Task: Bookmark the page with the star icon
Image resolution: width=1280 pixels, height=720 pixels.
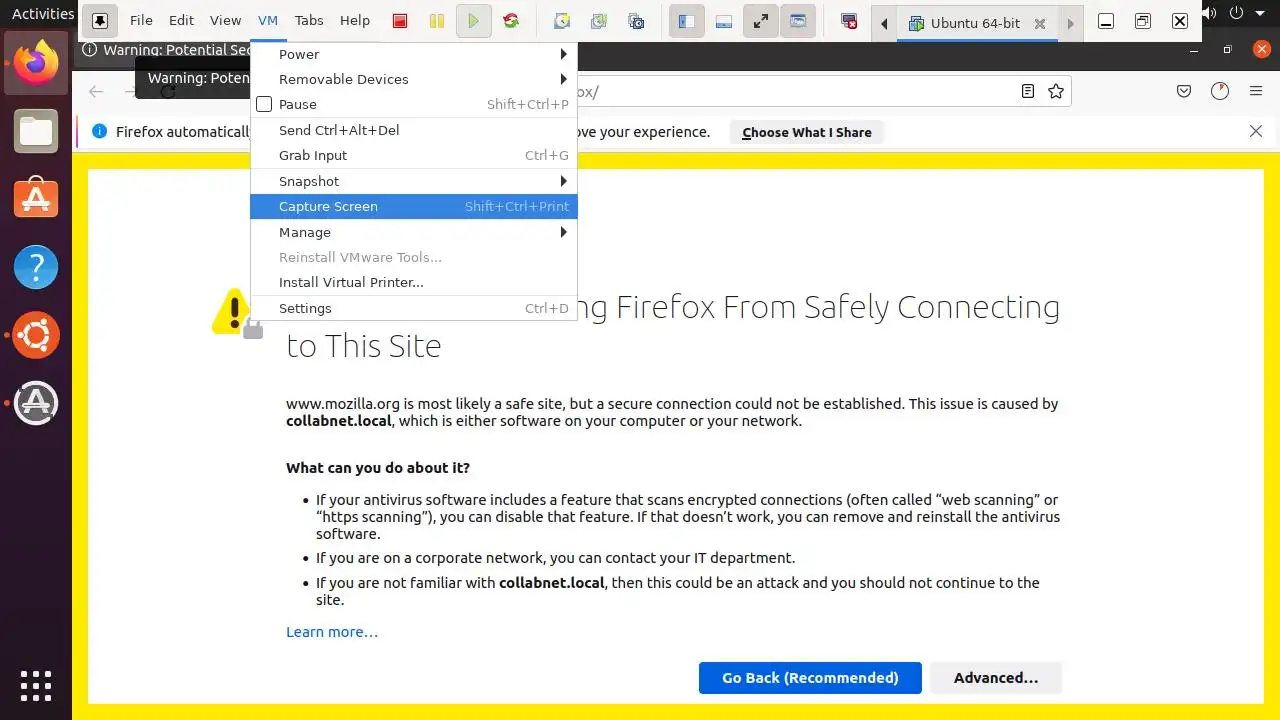Action: coord(1056,91)
